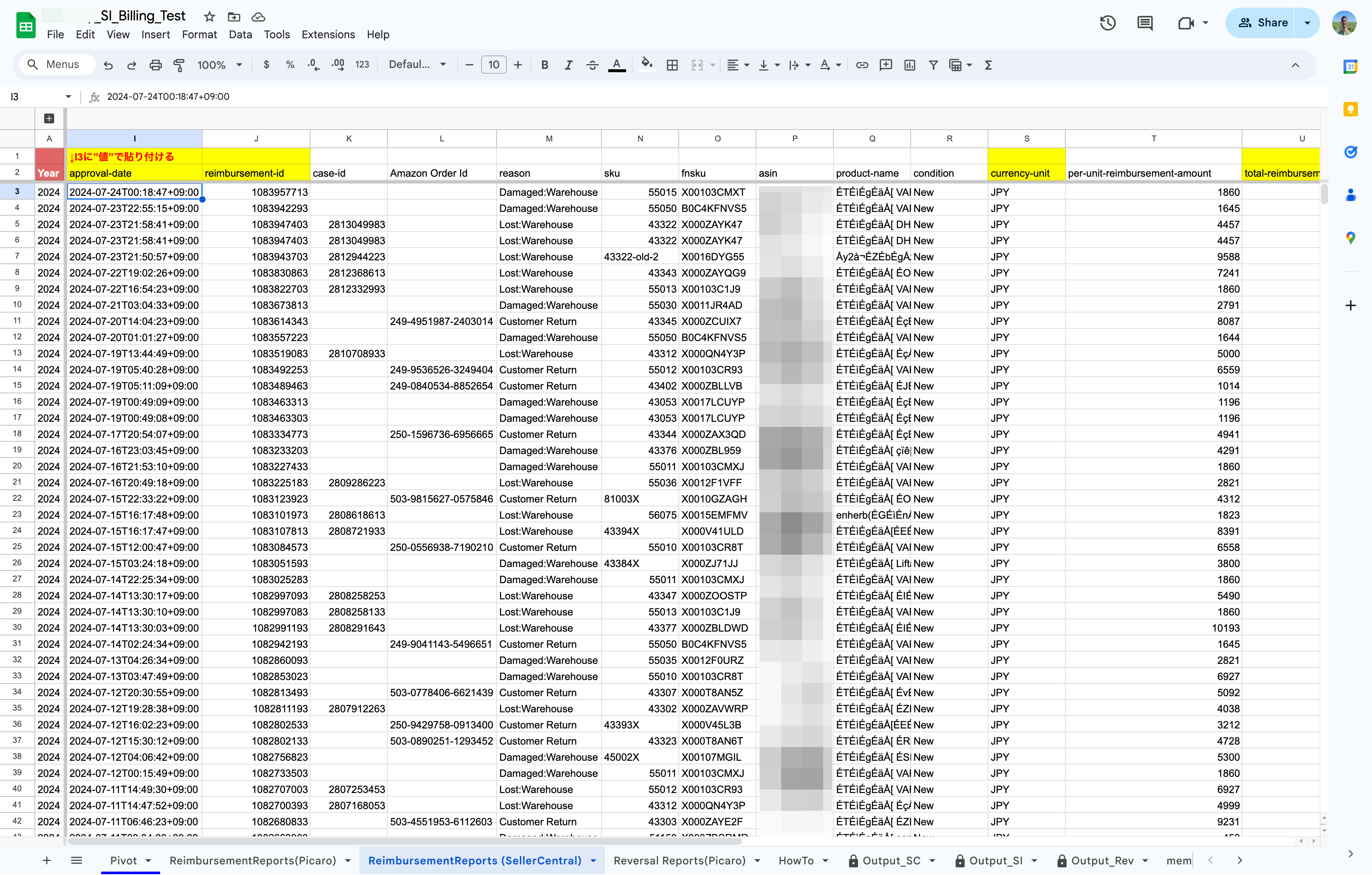
Task: Open the Extensions menu
Action: 328,35
